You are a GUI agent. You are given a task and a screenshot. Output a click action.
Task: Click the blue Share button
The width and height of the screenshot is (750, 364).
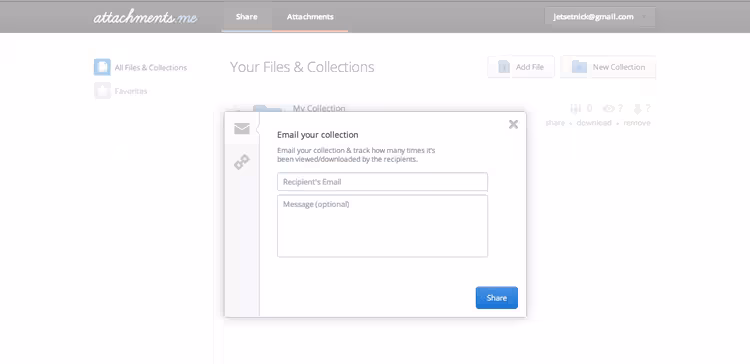pyautogui.click(x=496, y=298)
